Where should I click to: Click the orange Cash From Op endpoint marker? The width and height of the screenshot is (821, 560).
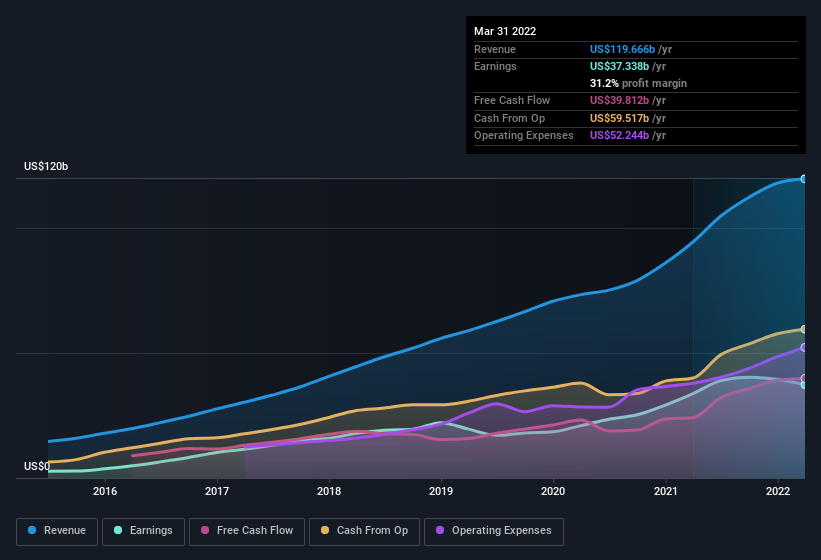(804, 329)
